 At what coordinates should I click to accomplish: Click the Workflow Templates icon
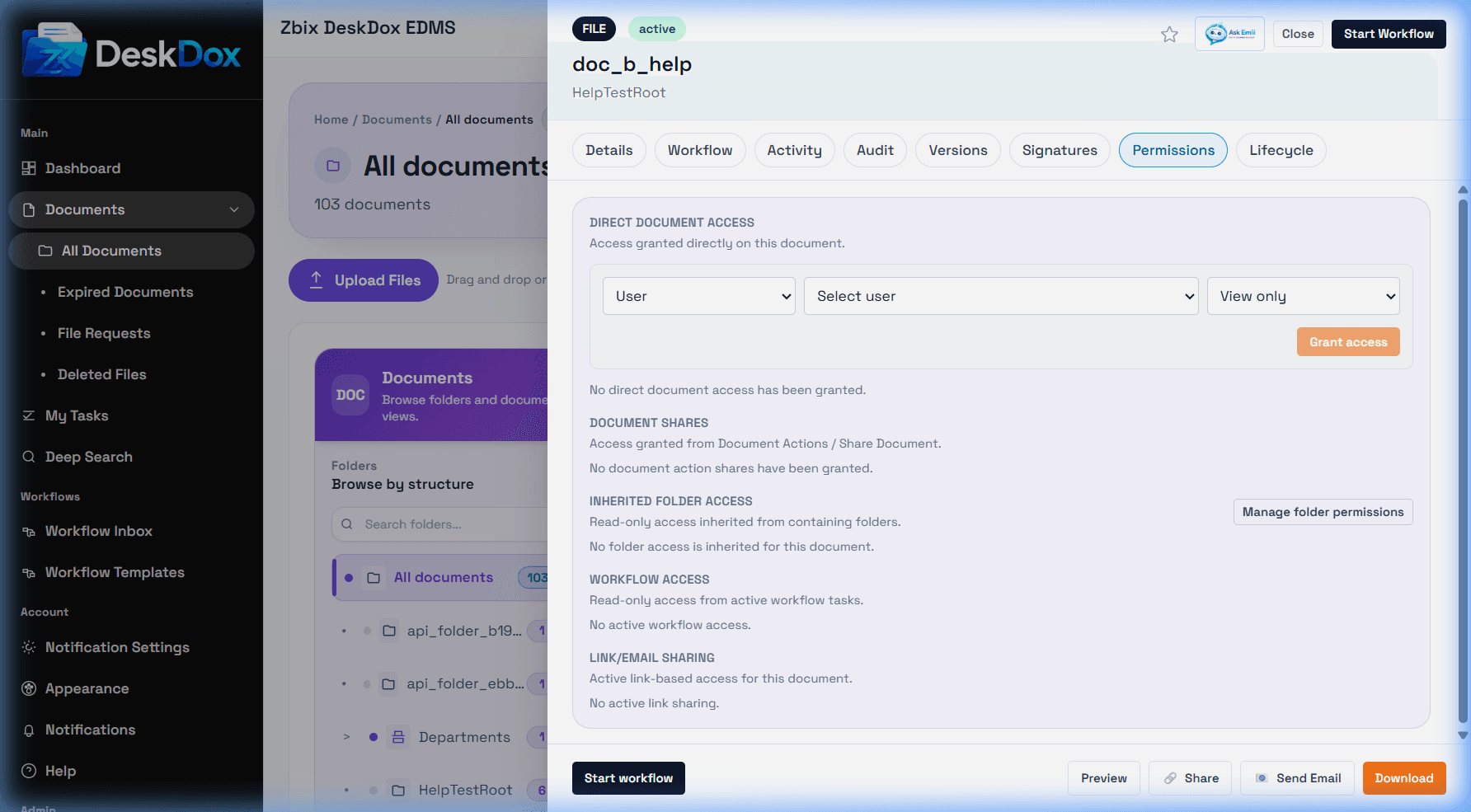[x=29, y=573]
